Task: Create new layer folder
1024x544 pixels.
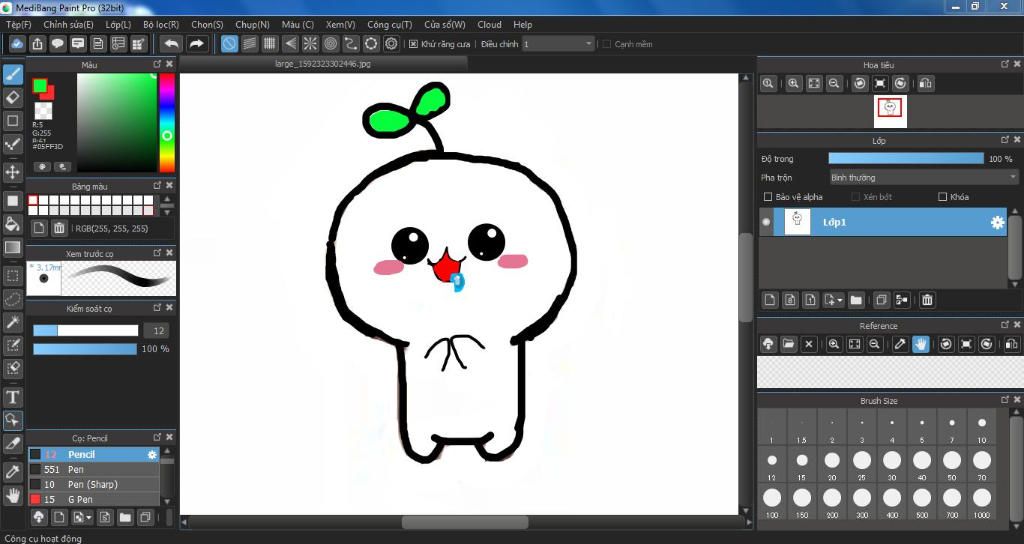Action: tap(856, 300)
